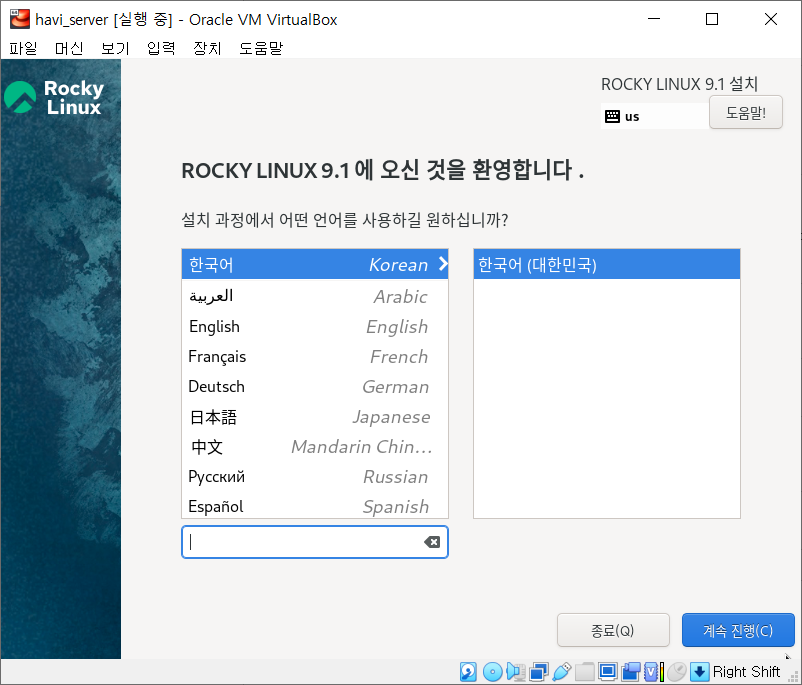Click the network adapters status icon
The width and height of the screenshot is (802, 685).
pos(539,671)
